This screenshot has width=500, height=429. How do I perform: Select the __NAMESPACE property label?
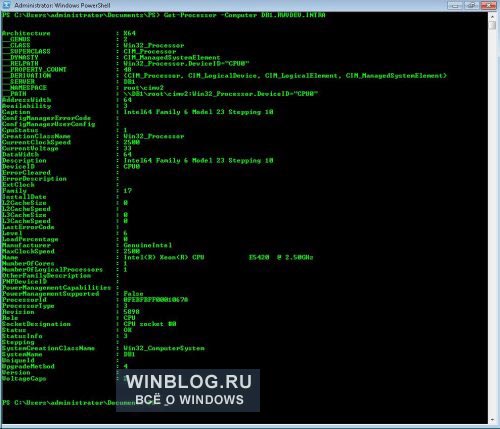pos(24,88)
